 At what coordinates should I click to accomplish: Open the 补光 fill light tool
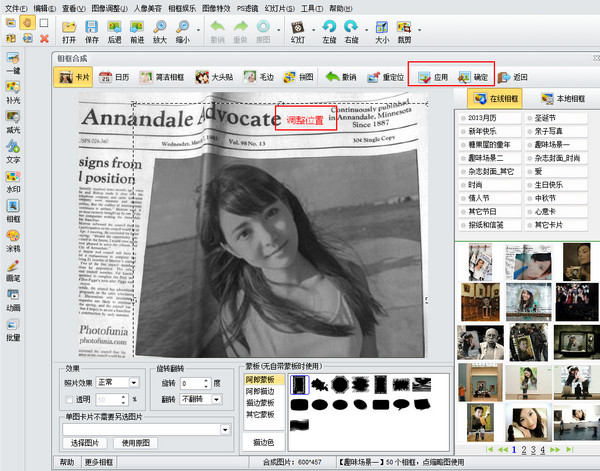coord(13,93)
